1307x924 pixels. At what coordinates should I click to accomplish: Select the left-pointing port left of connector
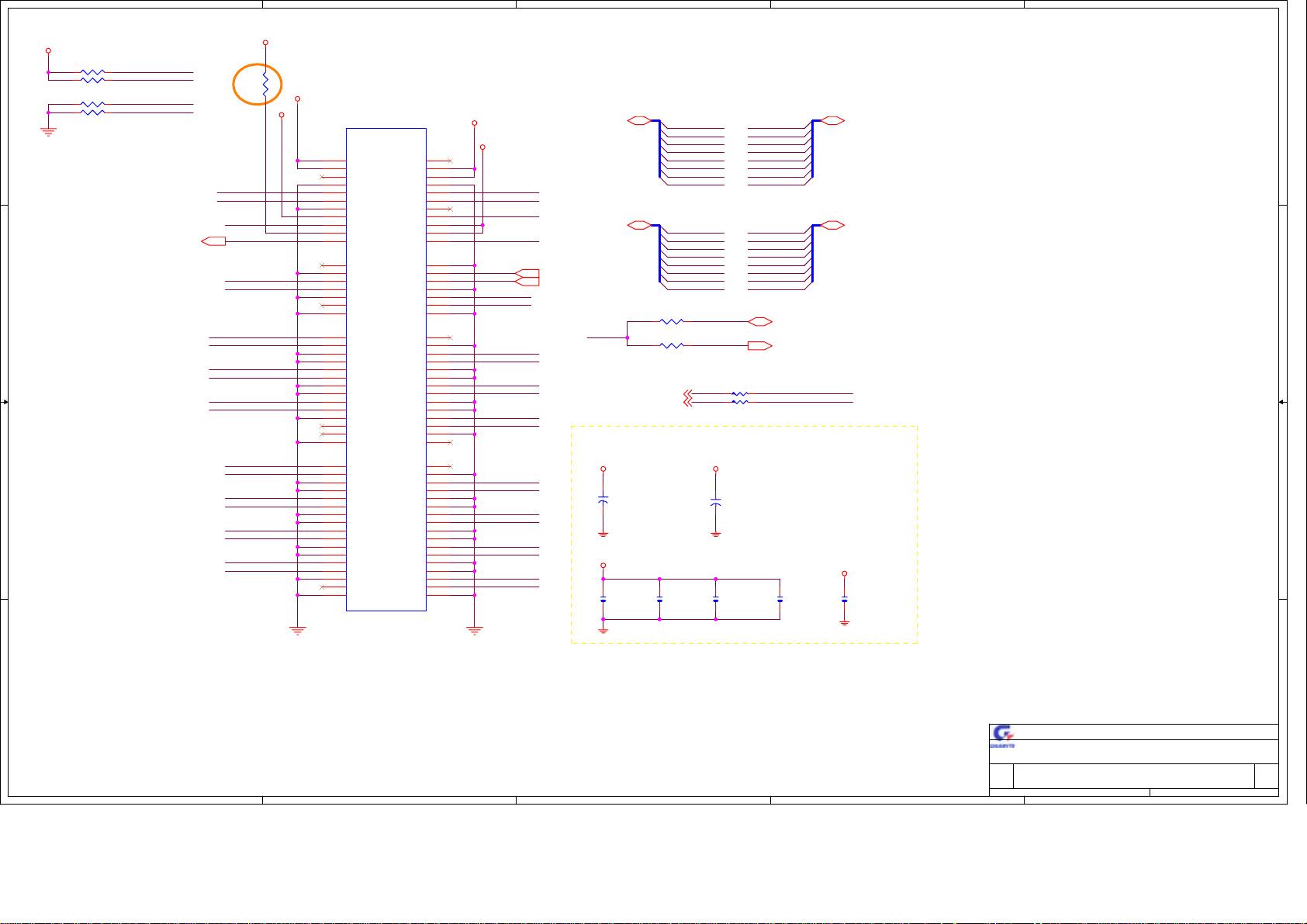point(213,241)
